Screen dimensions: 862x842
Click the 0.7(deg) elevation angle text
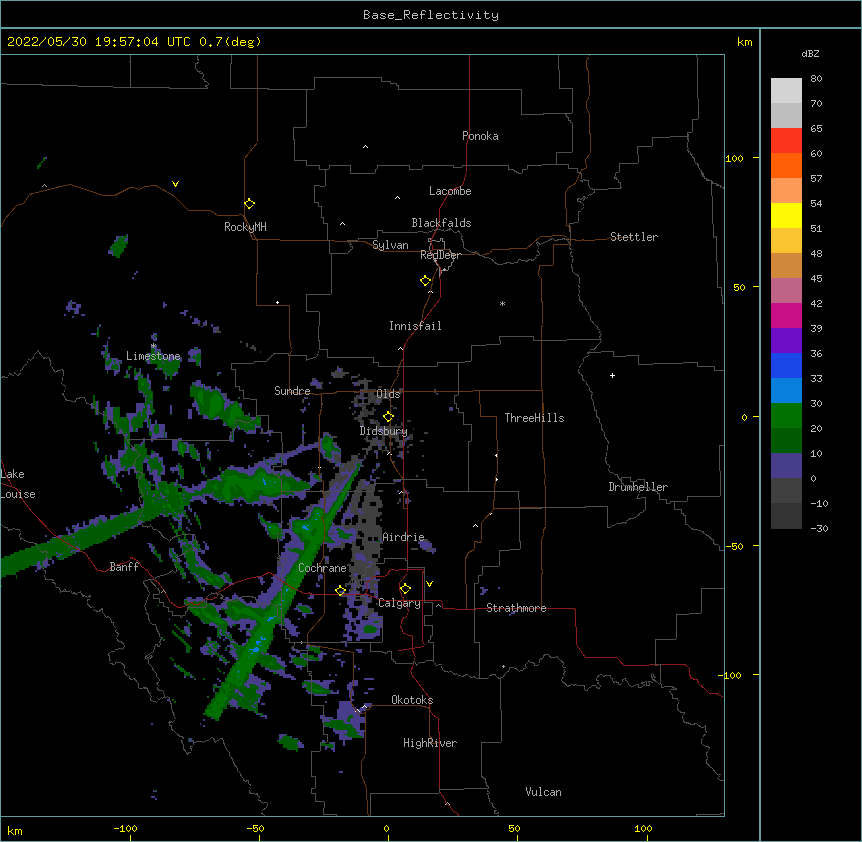coord(230,42)
